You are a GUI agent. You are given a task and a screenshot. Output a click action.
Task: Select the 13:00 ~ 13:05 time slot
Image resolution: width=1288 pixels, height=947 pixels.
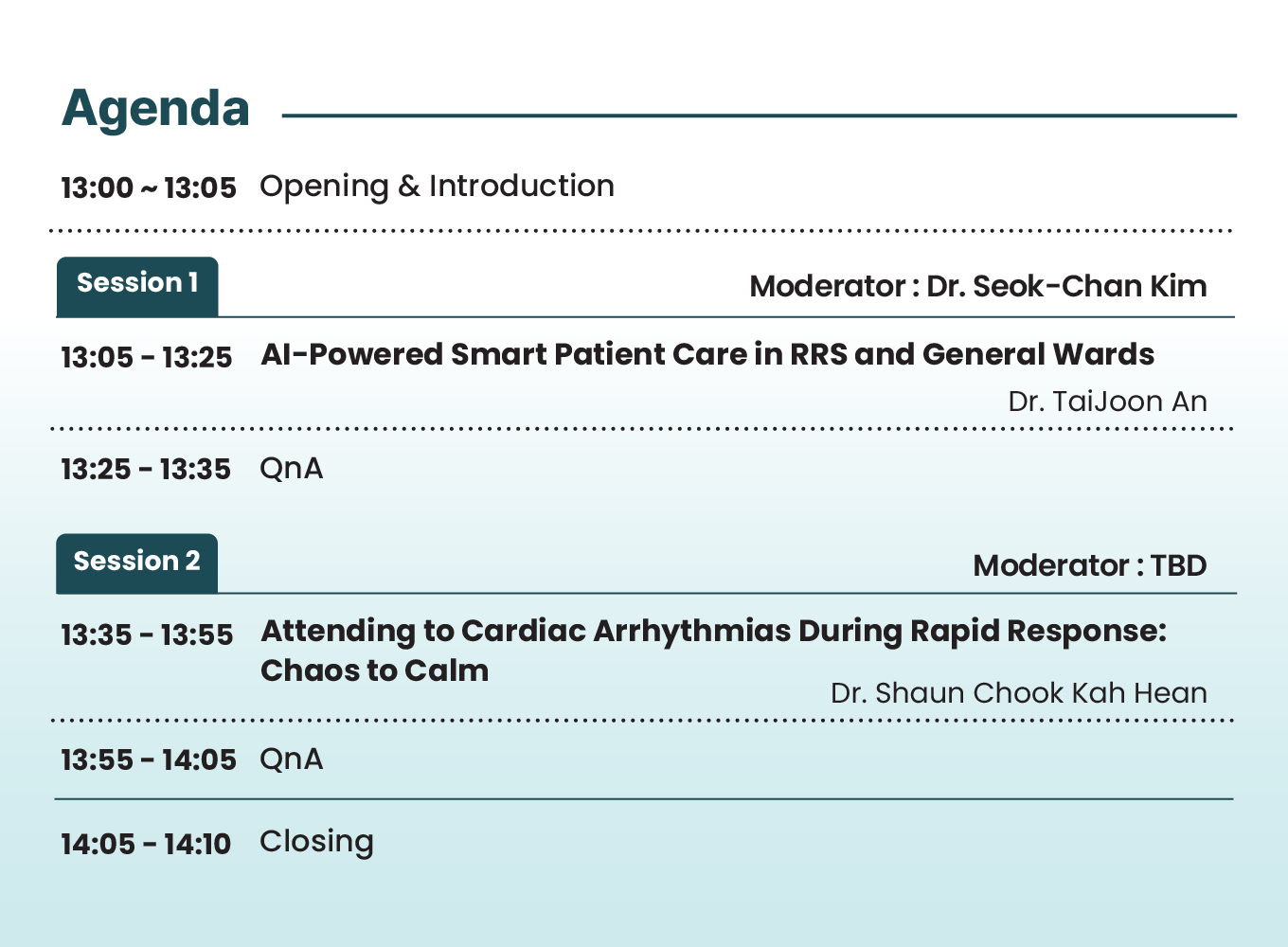tap(148, 188)
